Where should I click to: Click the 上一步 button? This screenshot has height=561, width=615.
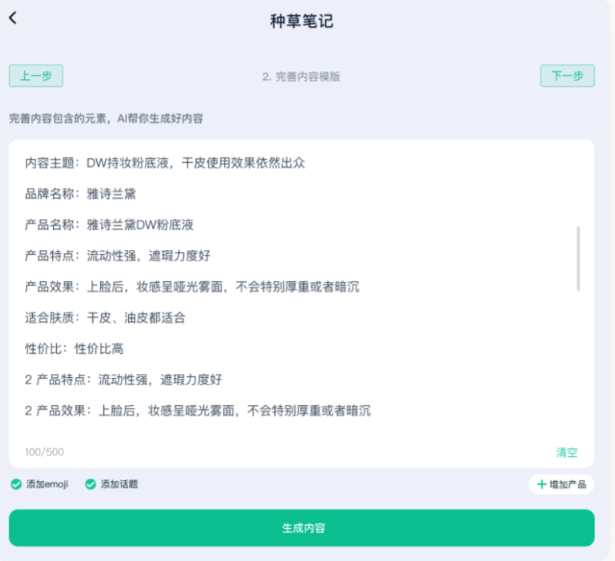pos(36,76)
